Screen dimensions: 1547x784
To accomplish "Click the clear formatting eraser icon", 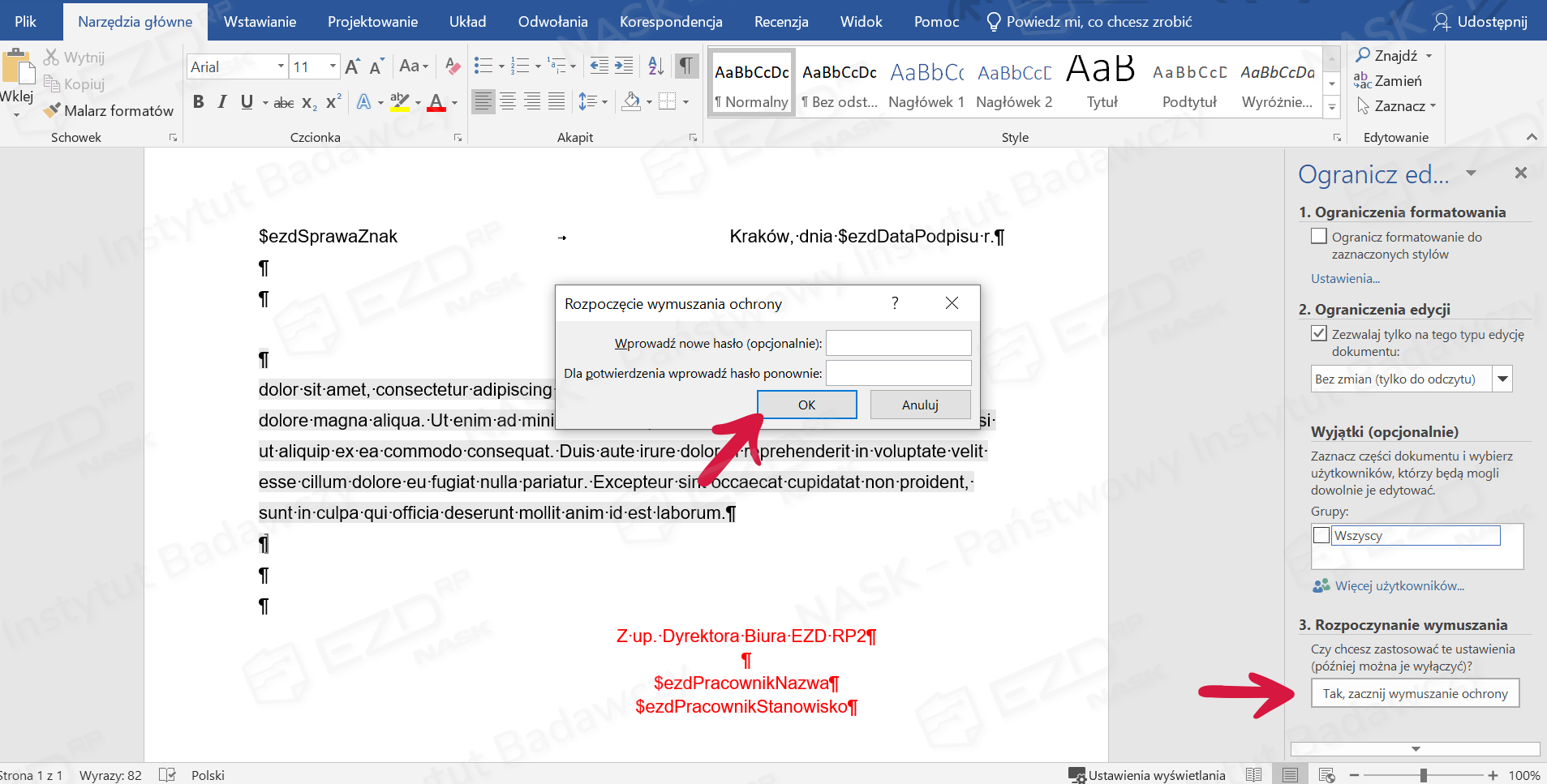I will pyautogui.click(x=453, y=66).
